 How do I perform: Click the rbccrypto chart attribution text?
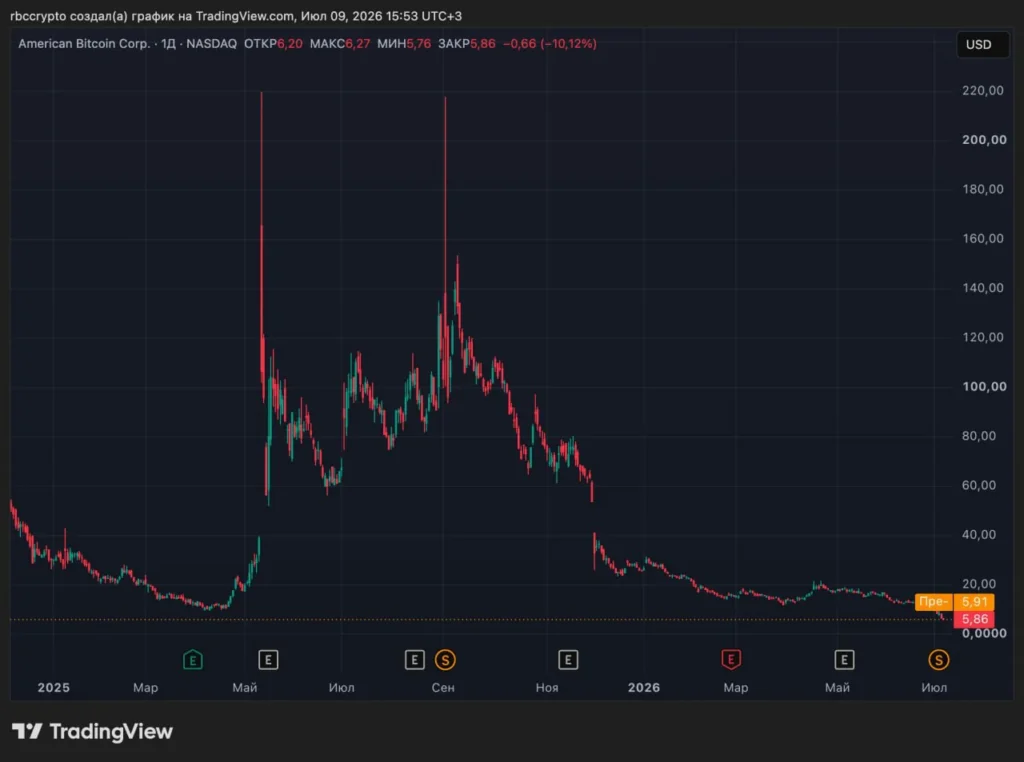(236, 16)
